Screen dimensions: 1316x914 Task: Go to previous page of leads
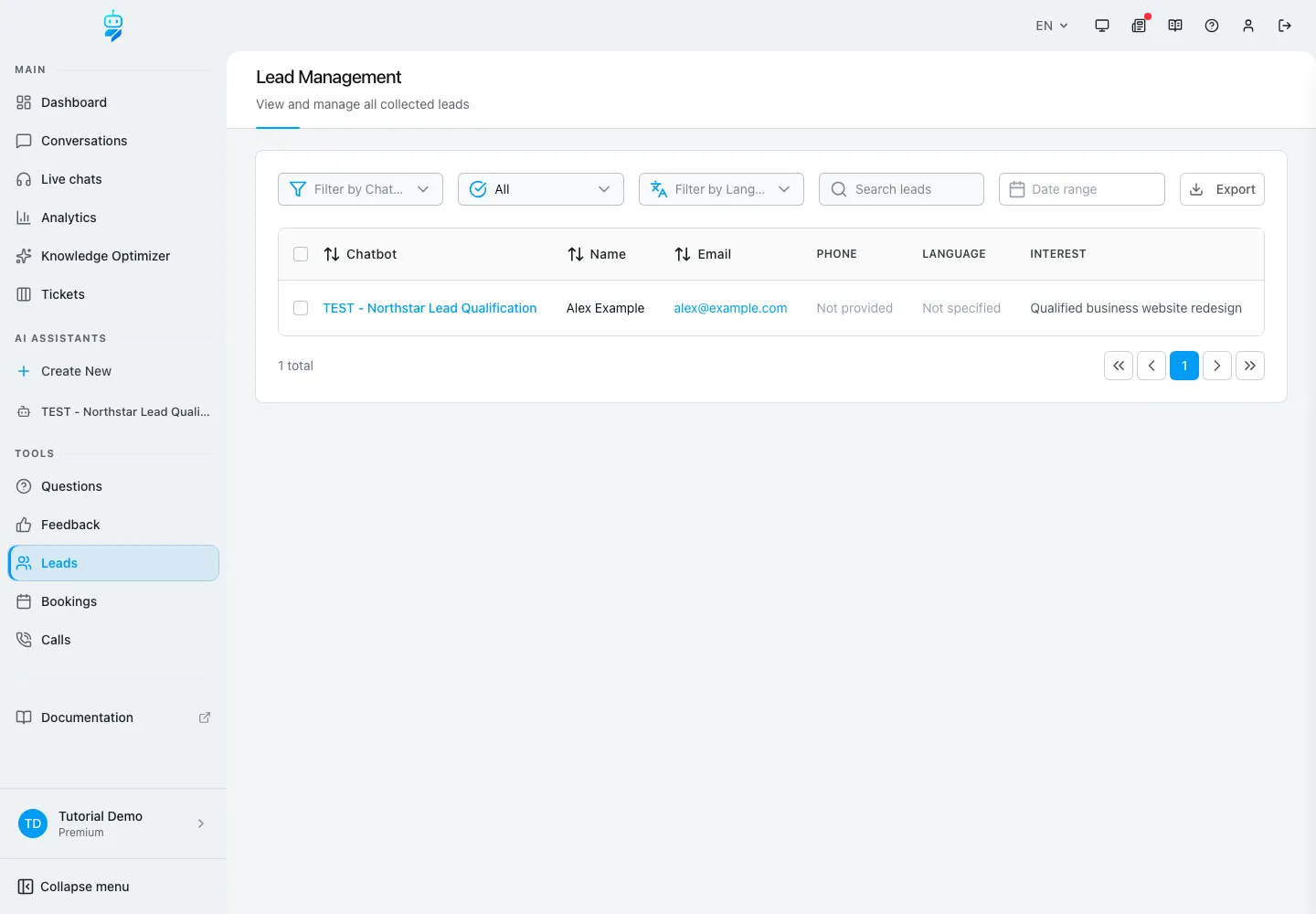(1151, 366)
